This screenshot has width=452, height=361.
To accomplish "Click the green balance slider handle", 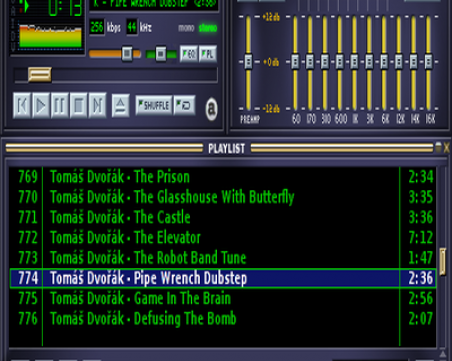I will tap(161, 53).
